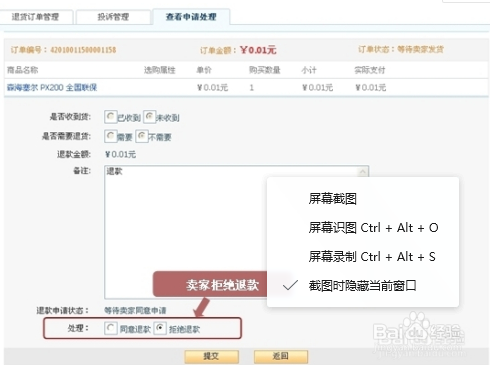Click the order amount ¥0.01元 in header
The width and height of the screenshot is (490, 365).
(258, 50)
